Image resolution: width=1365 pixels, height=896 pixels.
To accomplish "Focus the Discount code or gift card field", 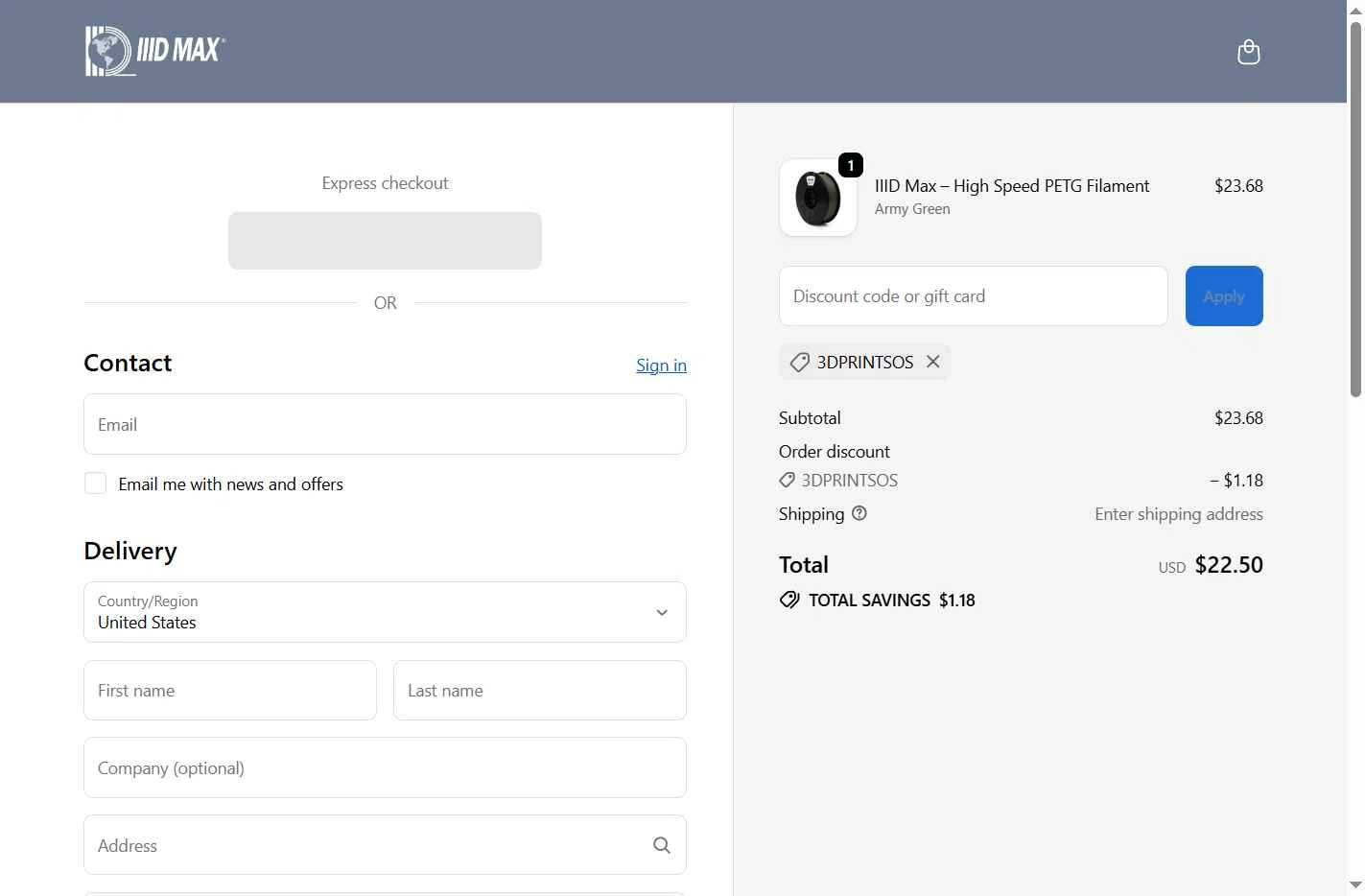I will coord(974,296).
